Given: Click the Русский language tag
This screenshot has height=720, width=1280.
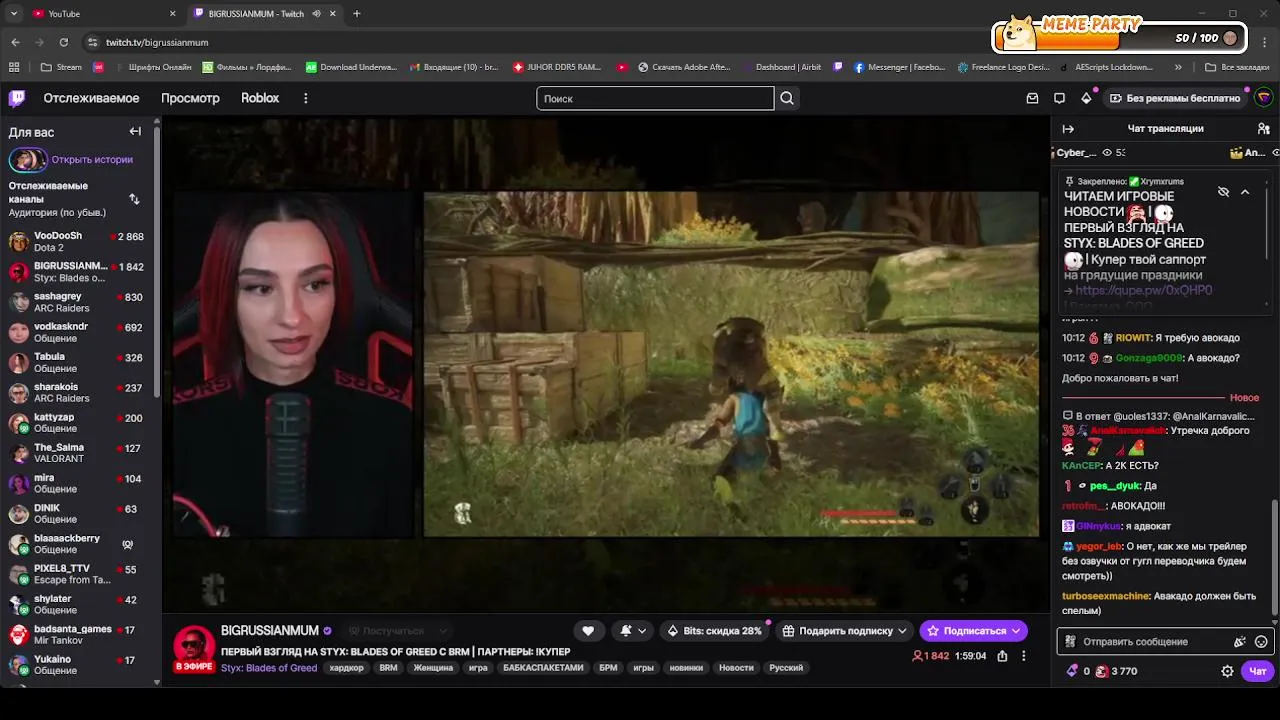Looking at the screenshot, I should pos(786,668).
